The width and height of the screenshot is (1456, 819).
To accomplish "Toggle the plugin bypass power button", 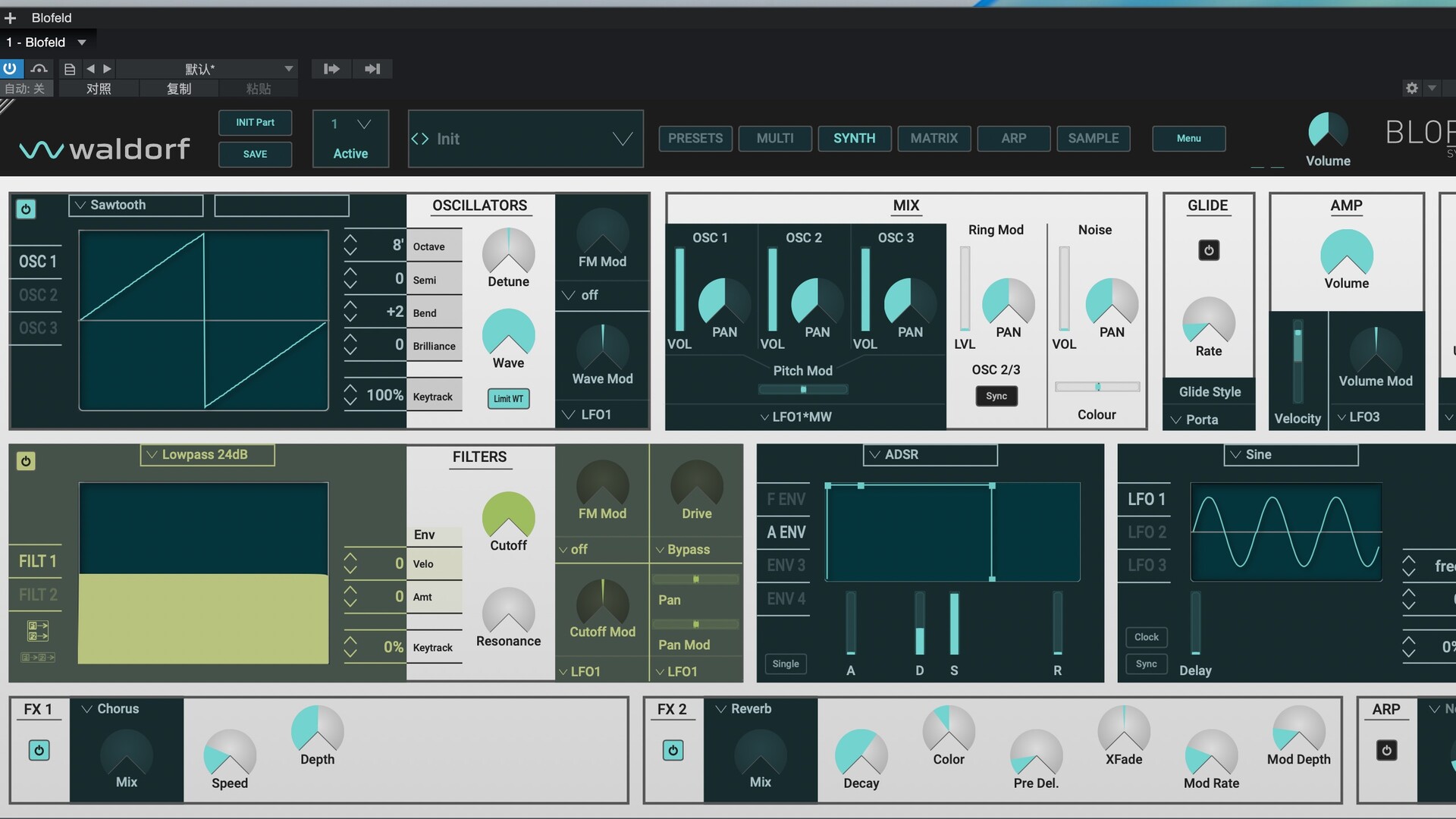I will (10, 69).
